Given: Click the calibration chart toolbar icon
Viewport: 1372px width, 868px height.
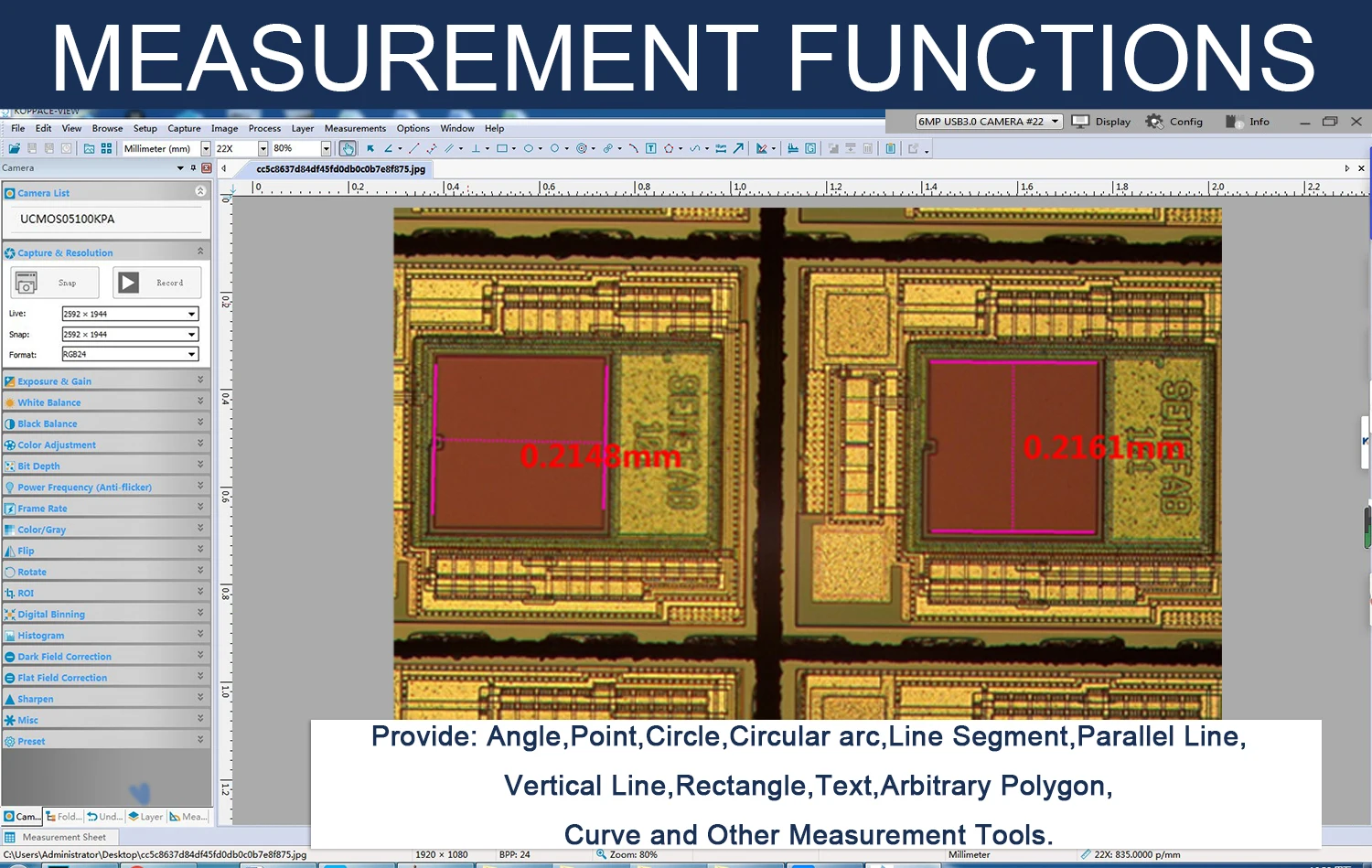Looking at the screenshot, I should (793, 148).
